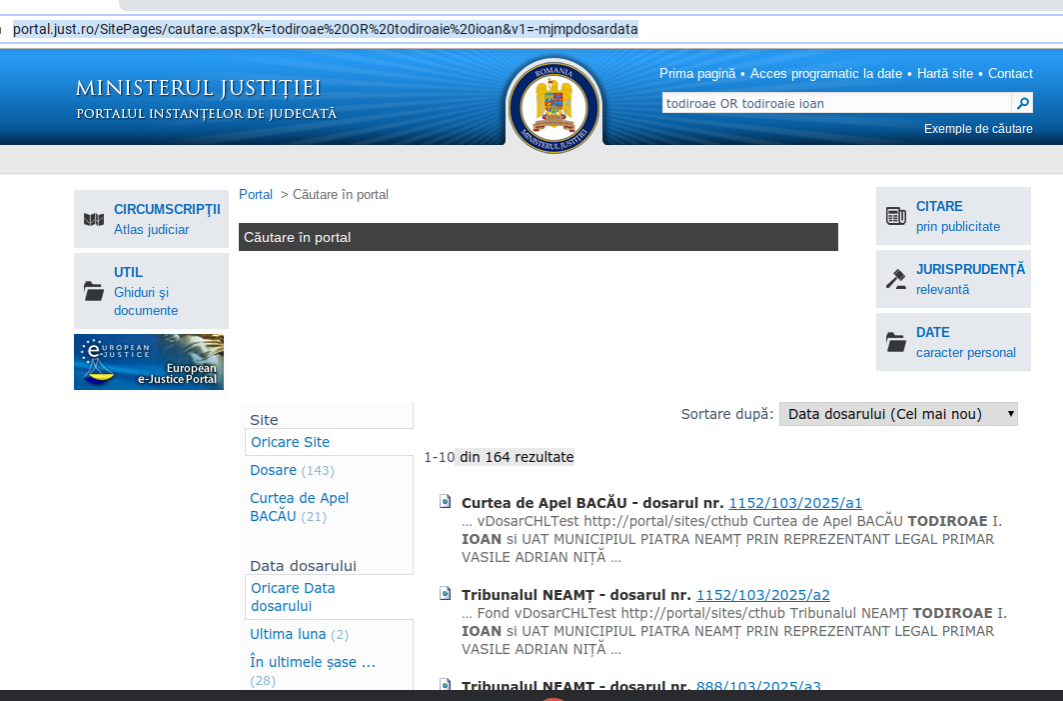This screenshot has height=701, width=1063.
Task: Click the search magnifier icon
Action: [1022, 103]
